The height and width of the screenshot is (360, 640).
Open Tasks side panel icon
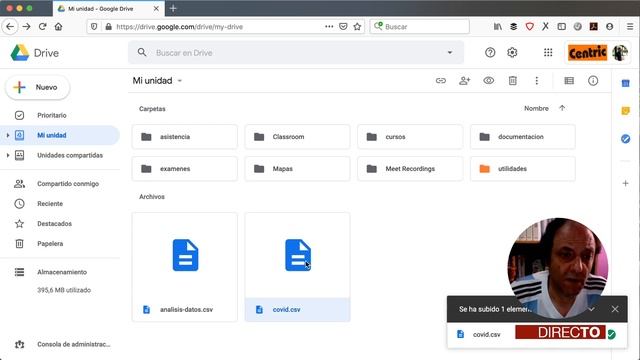(x=625, y=139)
